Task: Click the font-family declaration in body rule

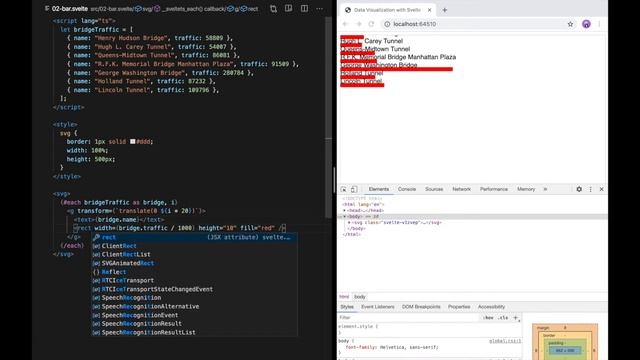Action: (x=392, y=347)
